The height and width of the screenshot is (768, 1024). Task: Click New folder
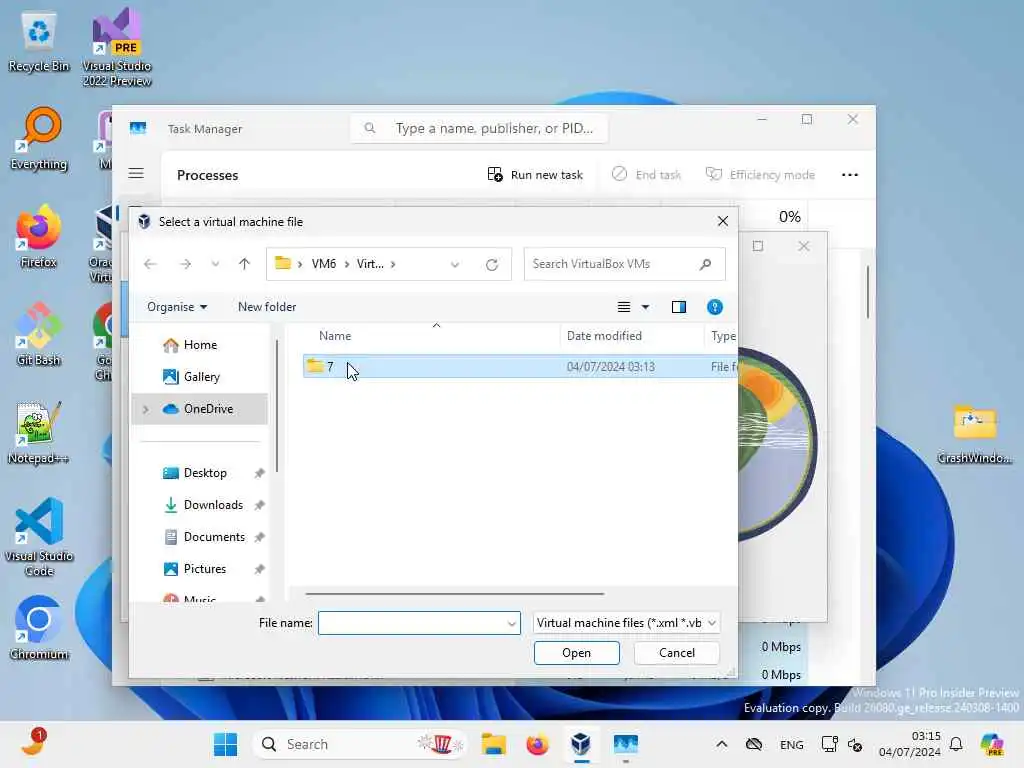[266, 307]
